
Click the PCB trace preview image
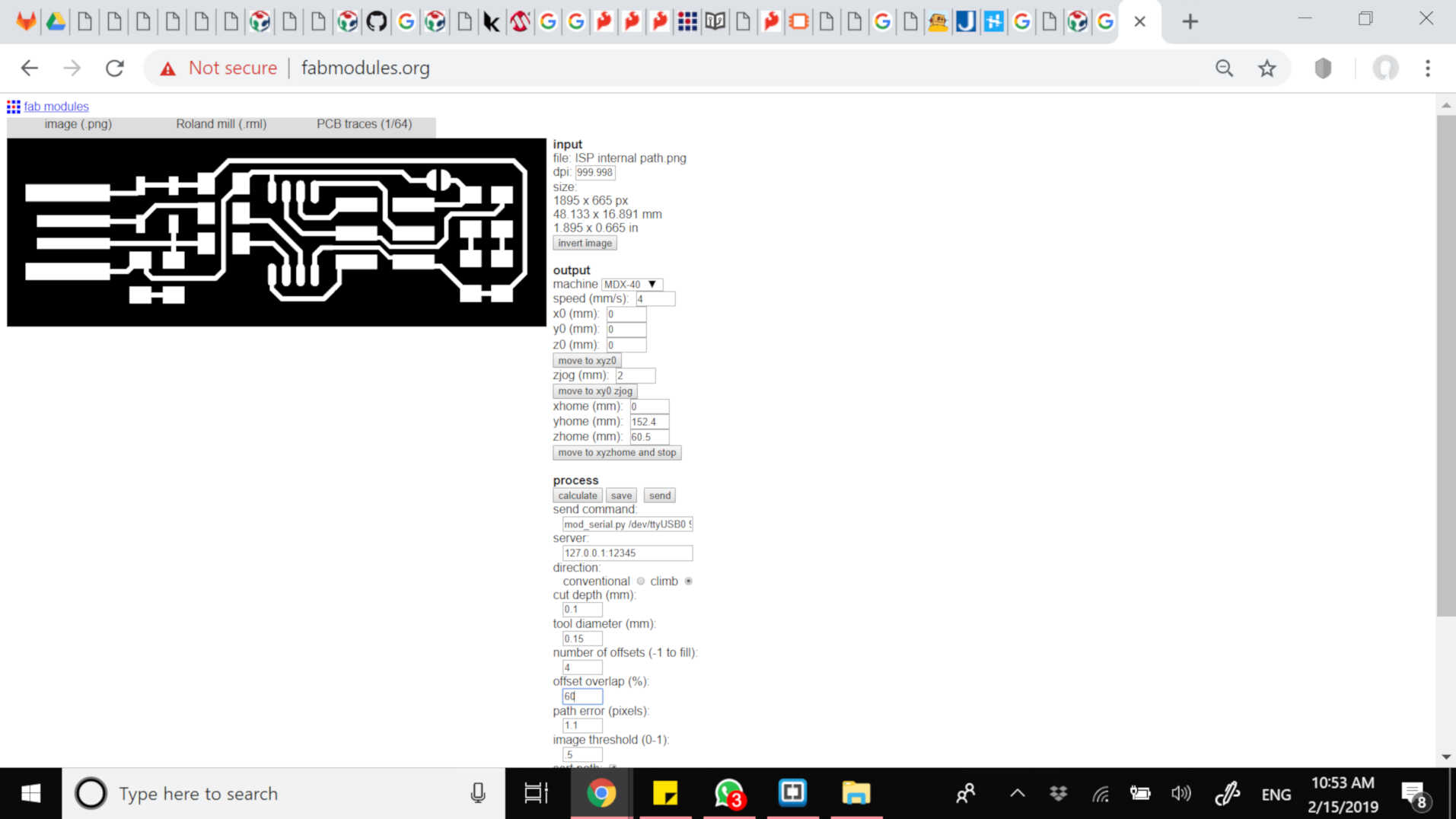276,232
